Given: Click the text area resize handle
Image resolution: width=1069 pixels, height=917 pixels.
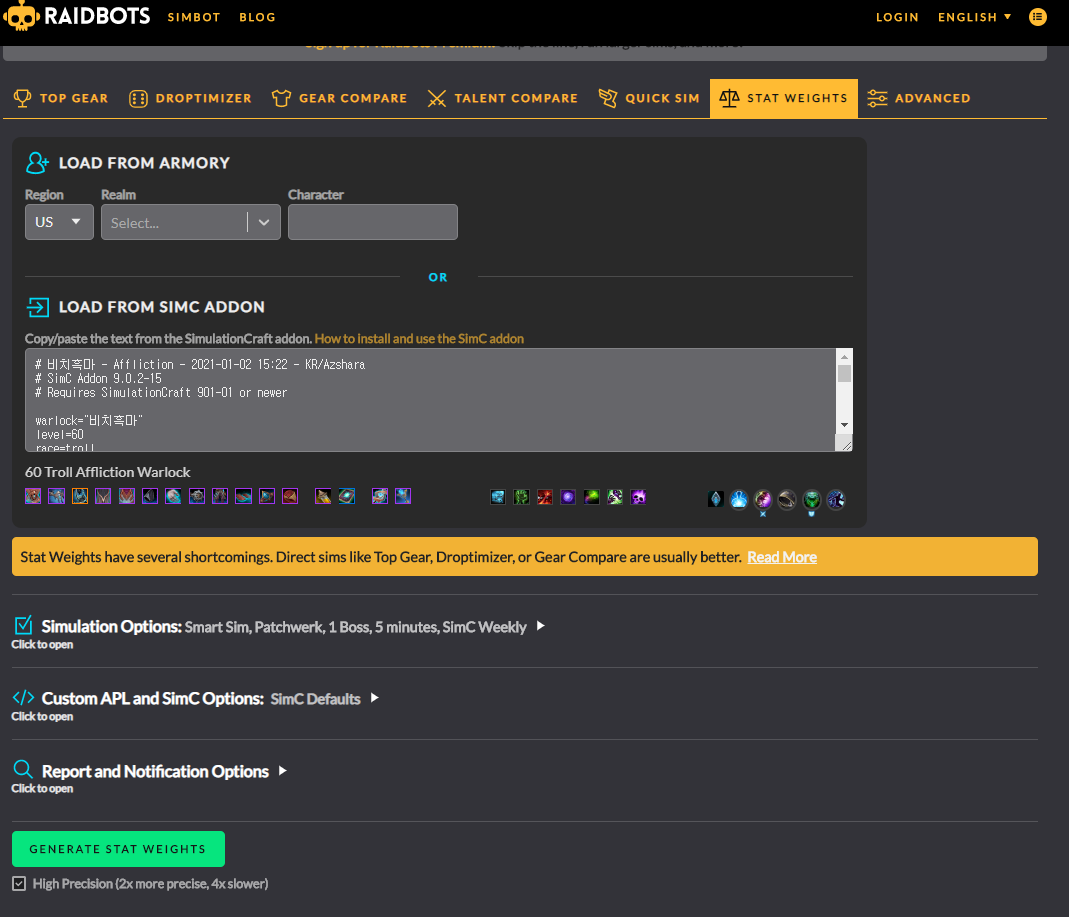Looking at the screenshot, I should [845, 445].
